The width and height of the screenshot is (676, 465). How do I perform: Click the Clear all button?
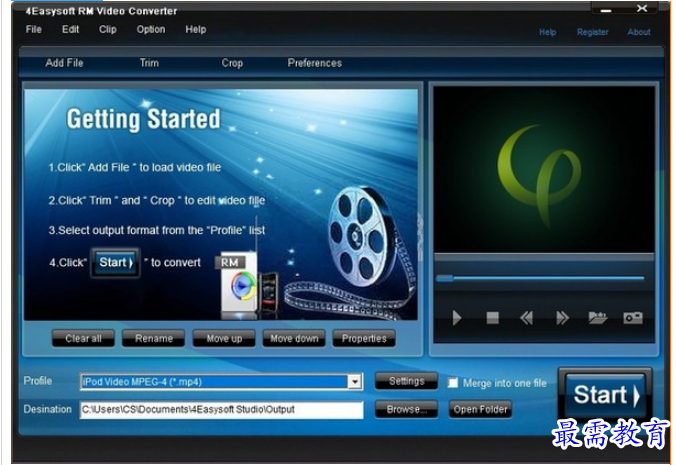tap(84, 338)
